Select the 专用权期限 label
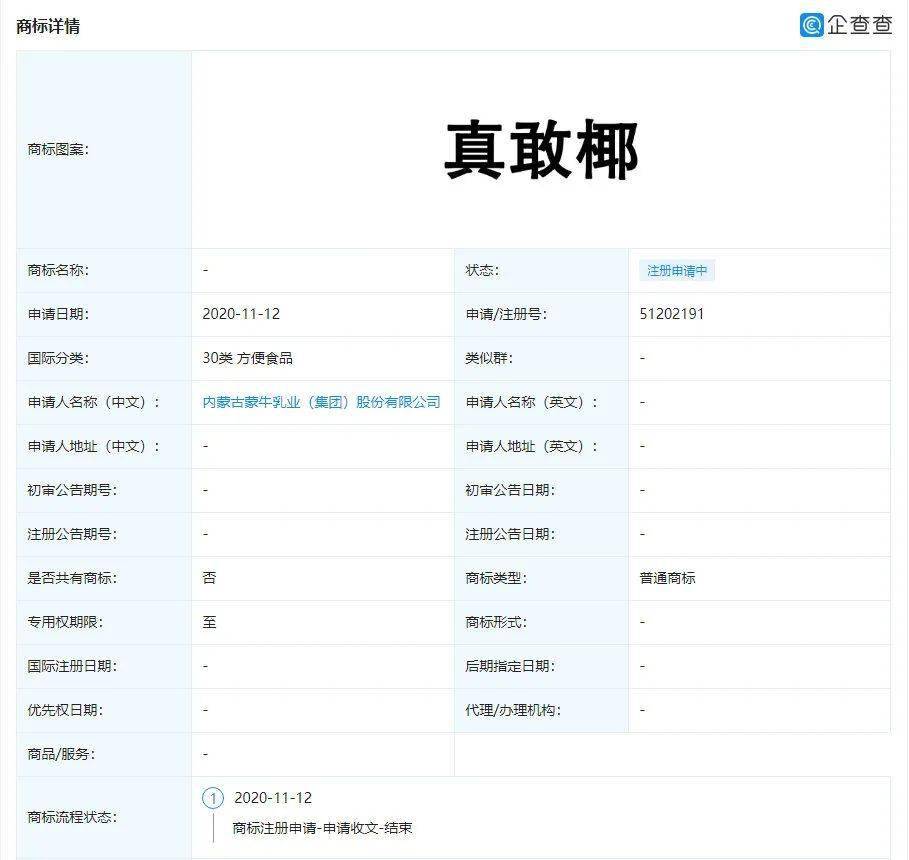This screenshot has width=909, height=860. click(65, 622)
